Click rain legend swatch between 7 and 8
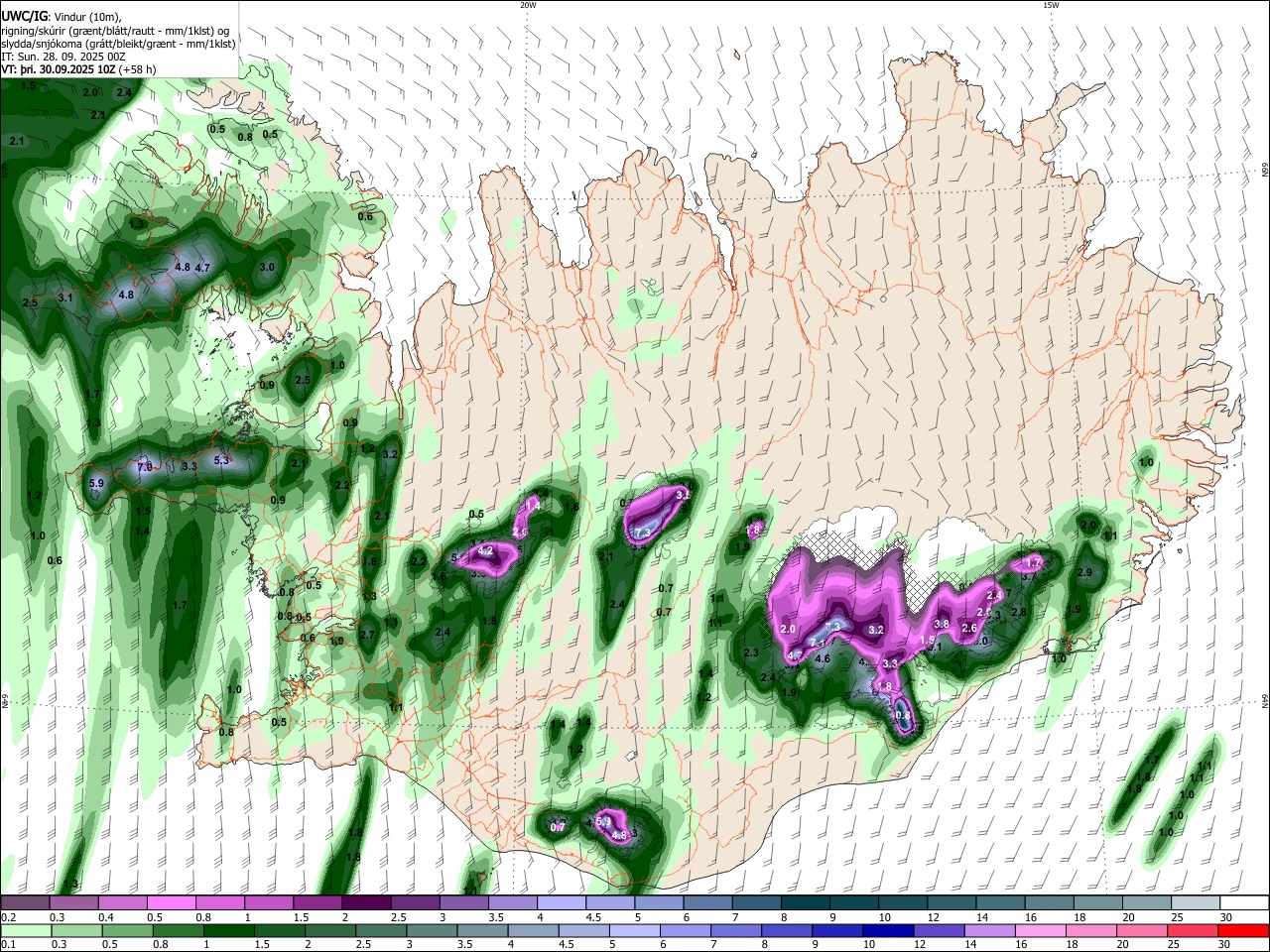This screenshot has width=1270, height=952. click(737, 930)
